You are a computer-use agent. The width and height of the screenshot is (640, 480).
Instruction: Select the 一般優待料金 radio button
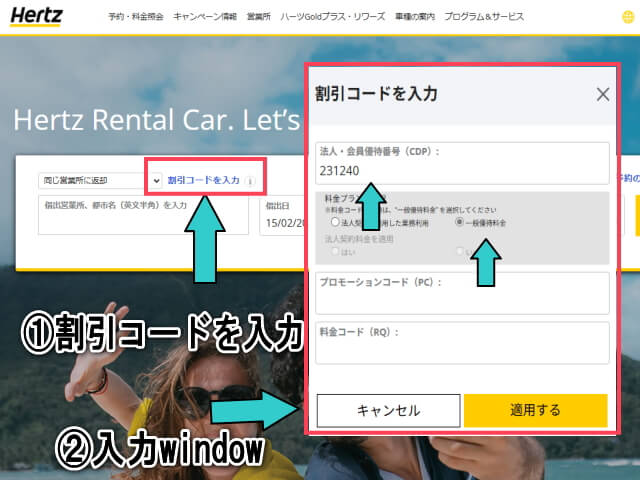(460, 222)
